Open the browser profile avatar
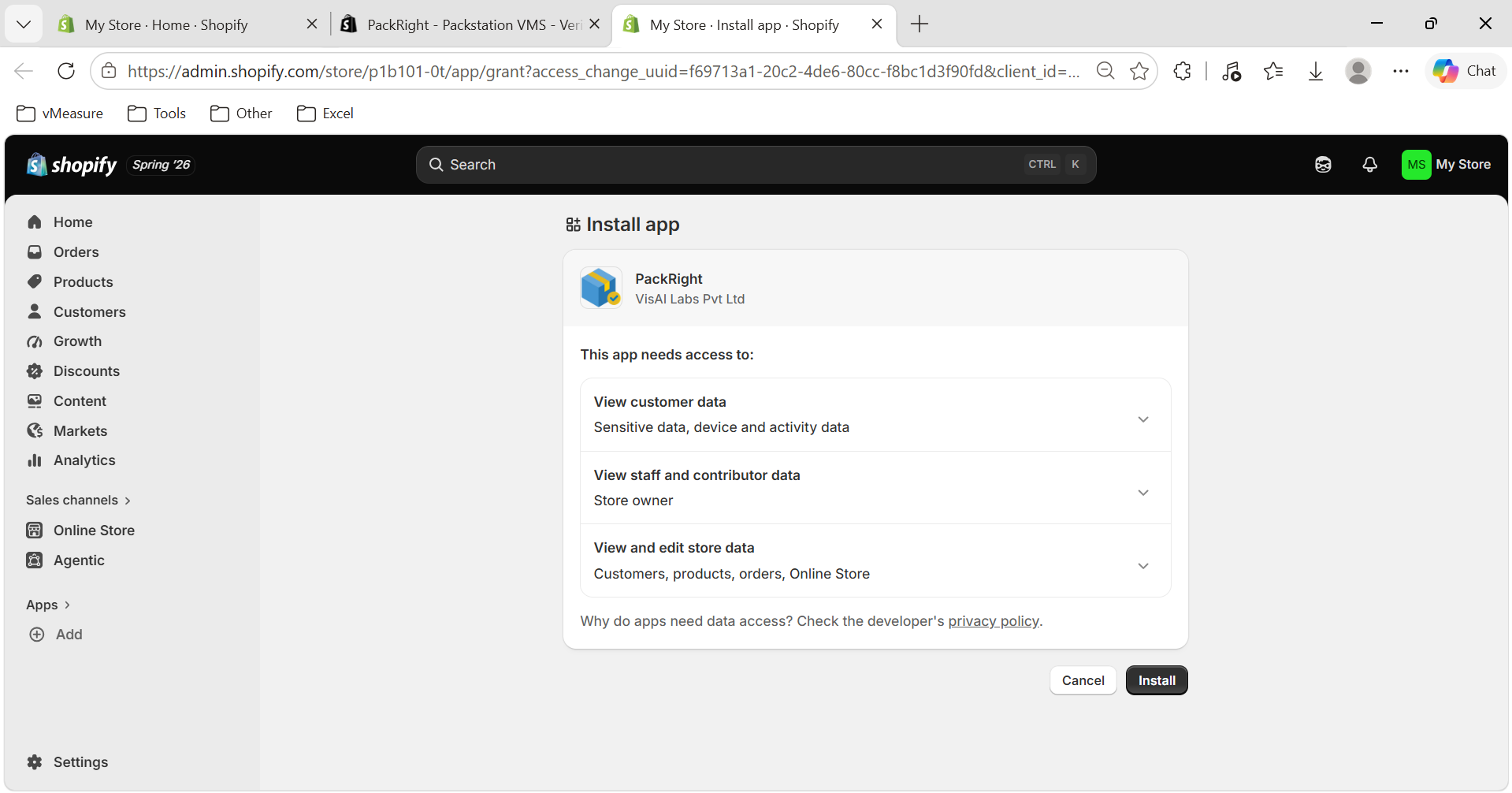 [1358, 72]
